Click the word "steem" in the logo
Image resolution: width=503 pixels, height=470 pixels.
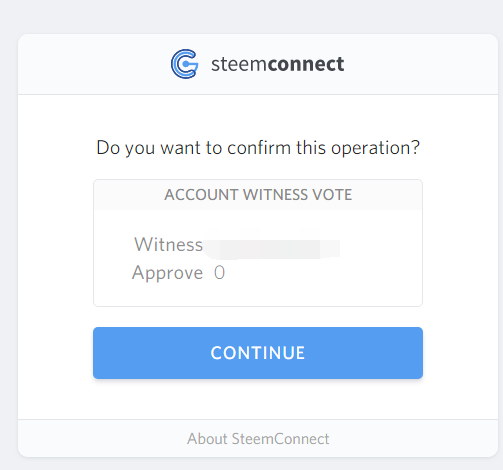click(x=239, y=64)
